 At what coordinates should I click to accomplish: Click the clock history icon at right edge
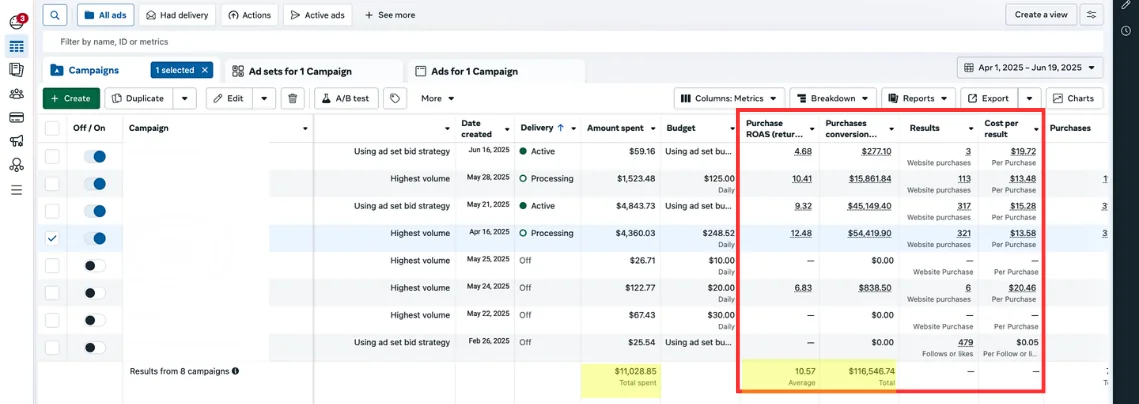coord(1126,31)
